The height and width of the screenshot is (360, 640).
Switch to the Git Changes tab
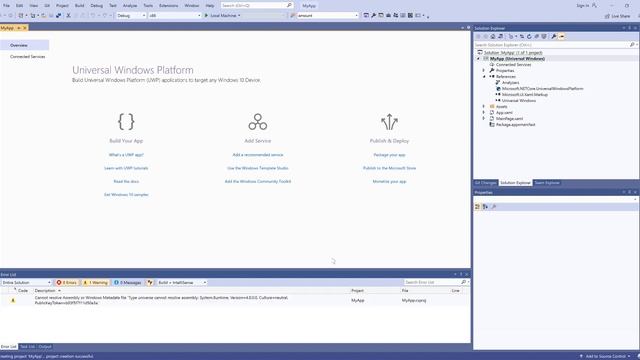point(485,183)
